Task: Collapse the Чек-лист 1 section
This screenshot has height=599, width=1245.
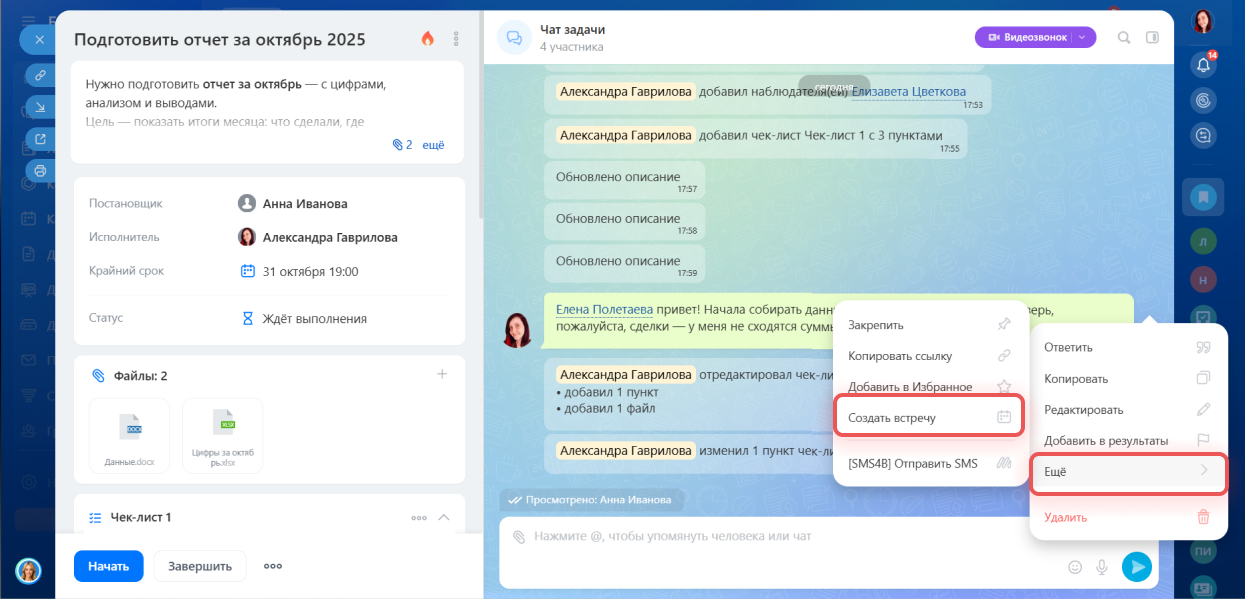Action: tap(444, 517)
